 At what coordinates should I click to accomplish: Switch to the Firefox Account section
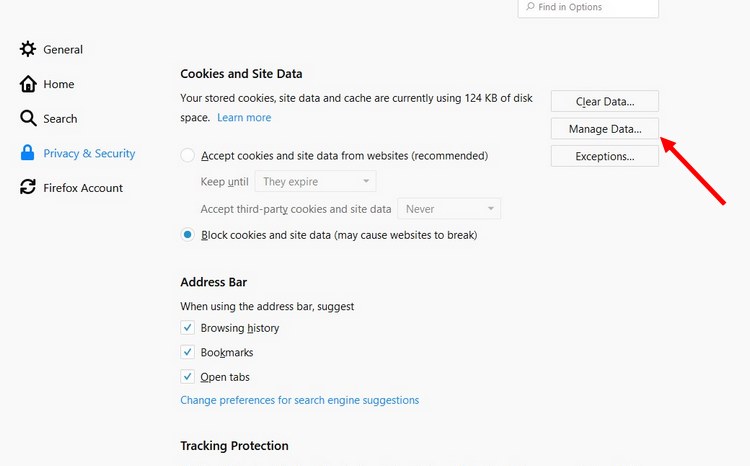(82, 187)
